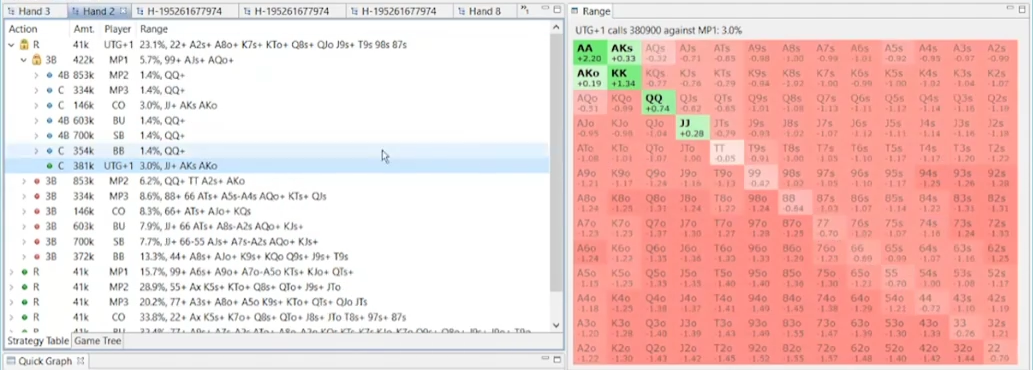The height and width of the screenshot is (370, 1033).
Task: Click the Hand 2 tab icon
Action: tap(75, 11)
